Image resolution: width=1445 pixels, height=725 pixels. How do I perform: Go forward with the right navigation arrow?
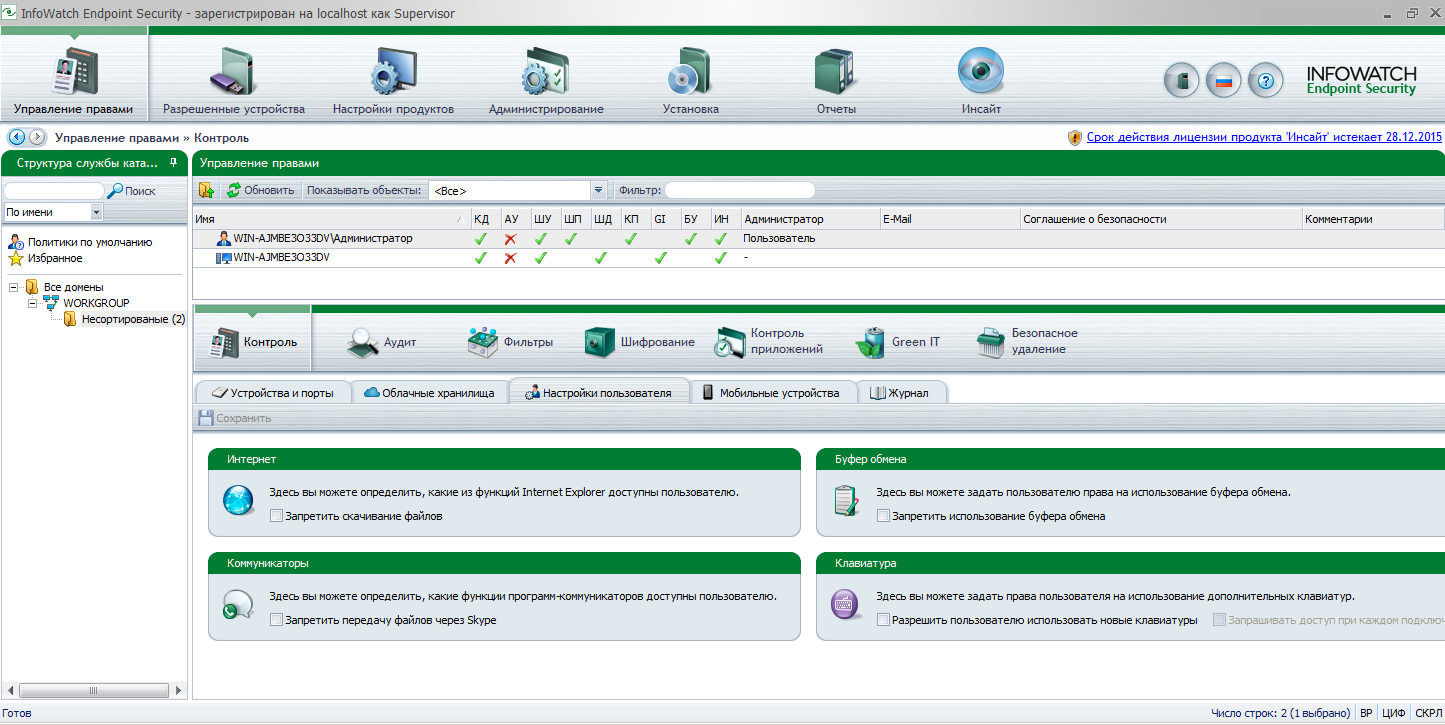37,137
